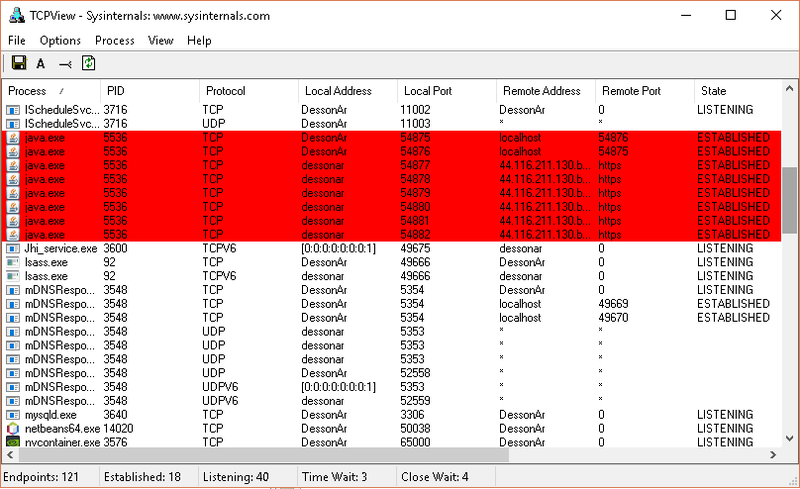The image size is (800, 489).
Task: Expand the View menu
Action: tap(160, 41)
